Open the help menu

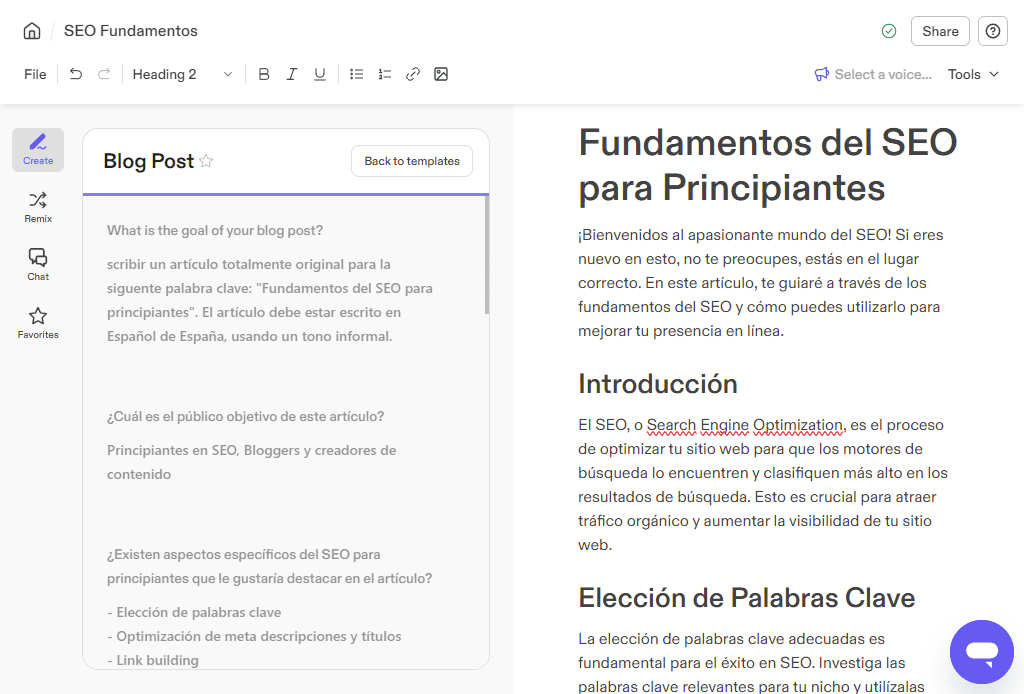(x=992, y=31)
